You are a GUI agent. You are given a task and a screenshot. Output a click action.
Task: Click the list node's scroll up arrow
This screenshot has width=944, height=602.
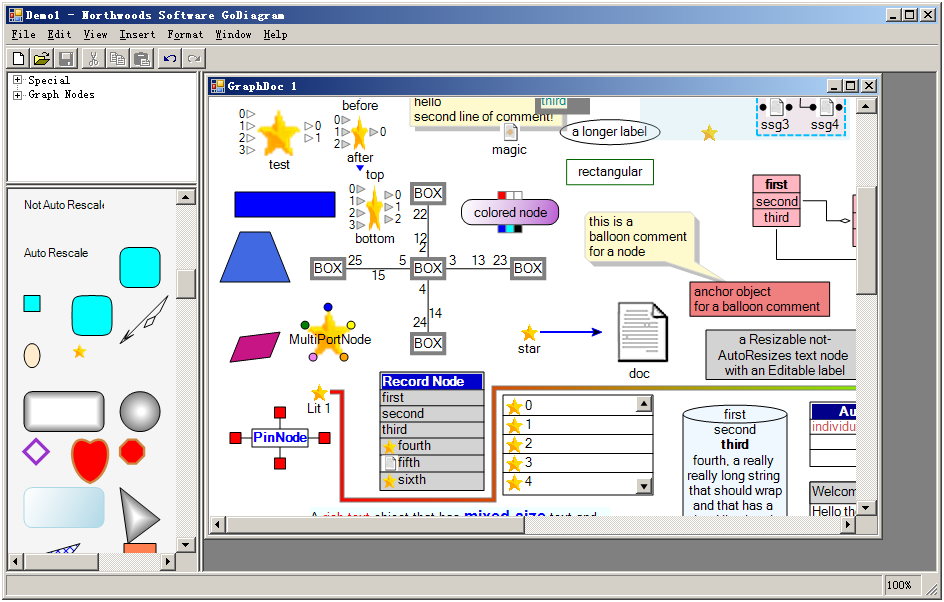[644, 404]
